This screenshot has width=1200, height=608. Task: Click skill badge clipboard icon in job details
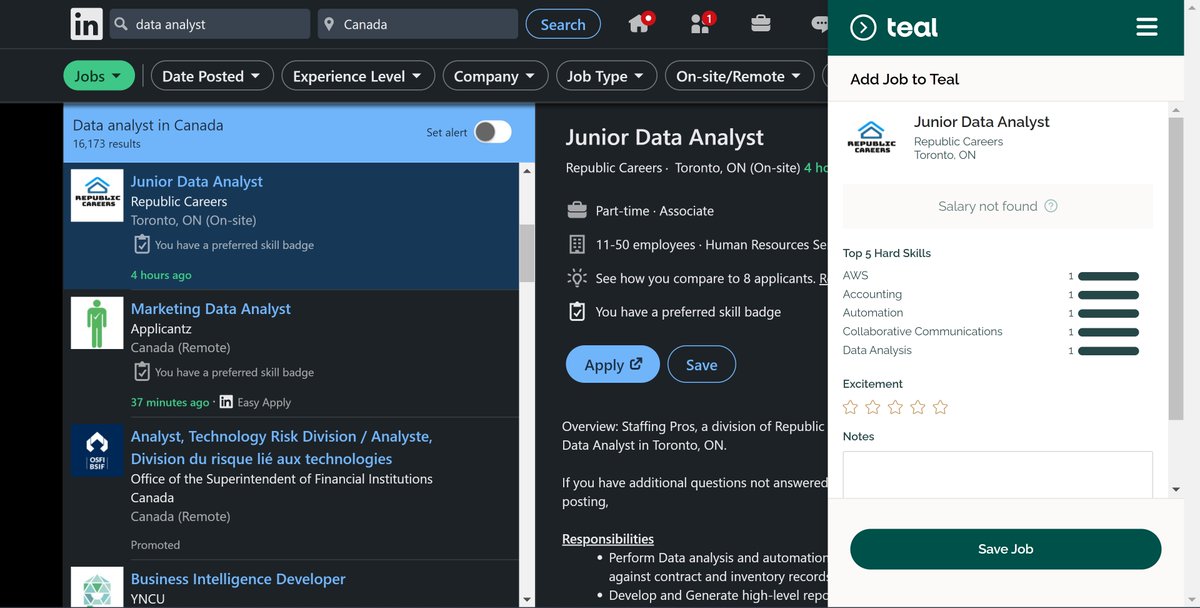pos(577,311)
